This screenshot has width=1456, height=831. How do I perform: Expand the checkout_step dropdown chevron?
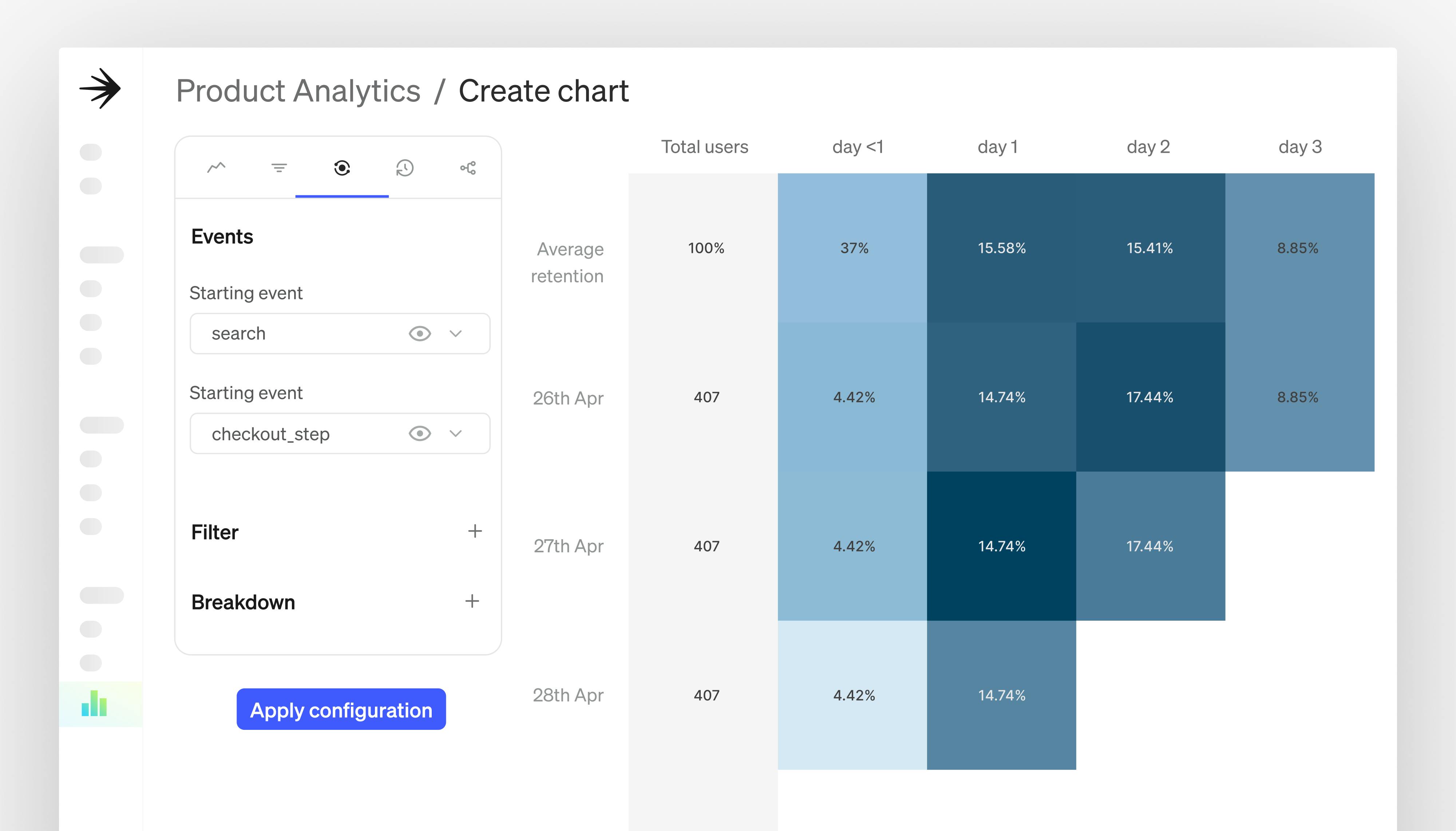(x=455, y=433)
